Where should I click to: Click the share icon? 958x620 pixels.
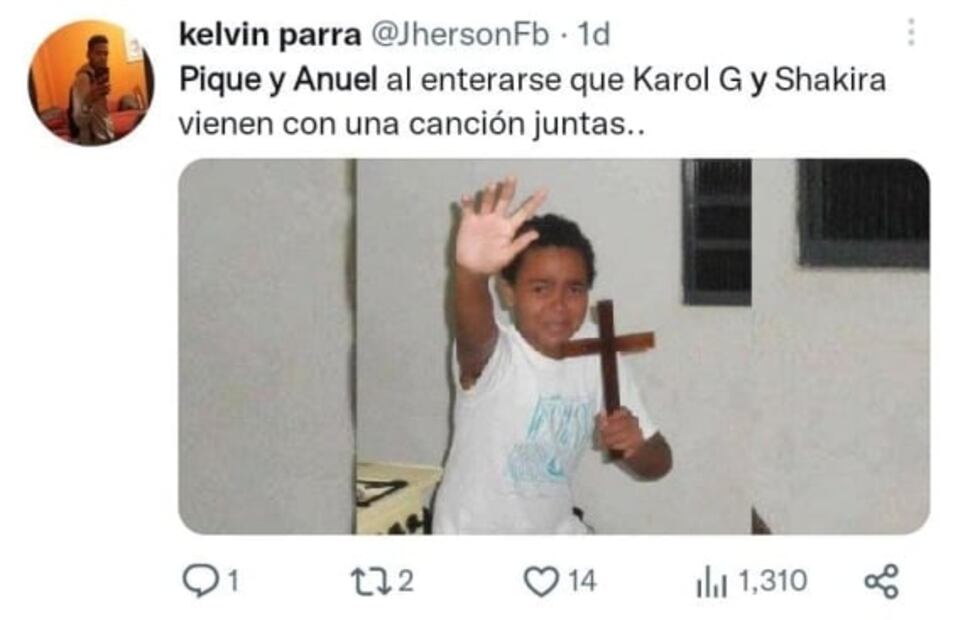click(882, 581)
